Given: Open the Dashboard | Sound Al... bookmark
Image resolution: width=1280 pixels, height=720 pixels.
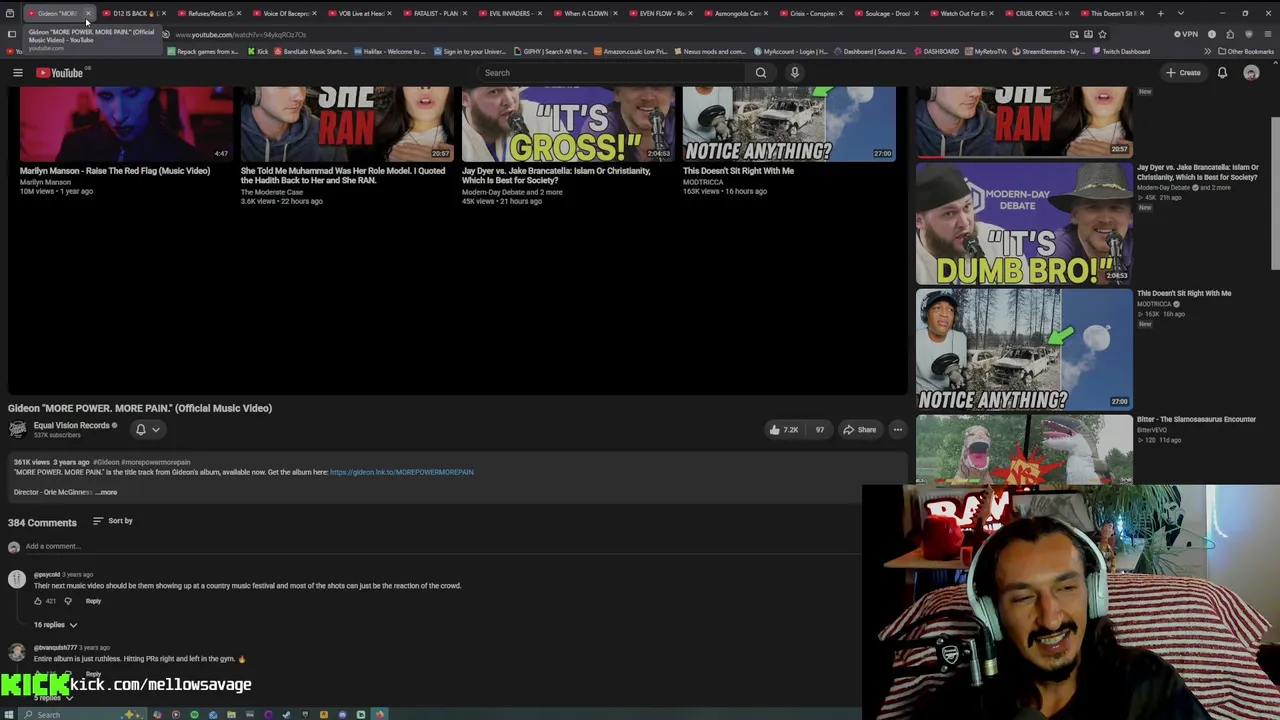Looking at the screenshot, I should click(x=869, y=52).
